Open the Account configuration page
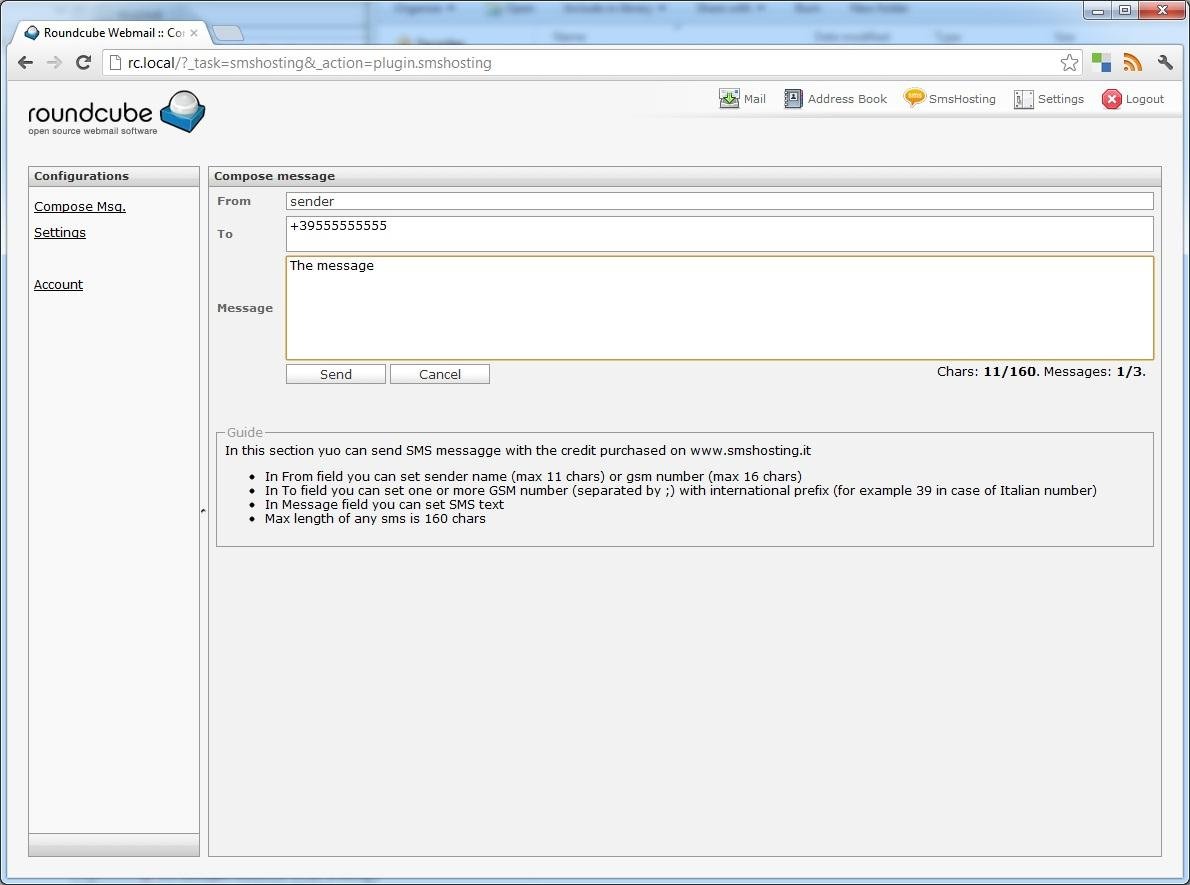Image resolution: width=1190 pixels, height=885 pixels. tap(58, 284)
